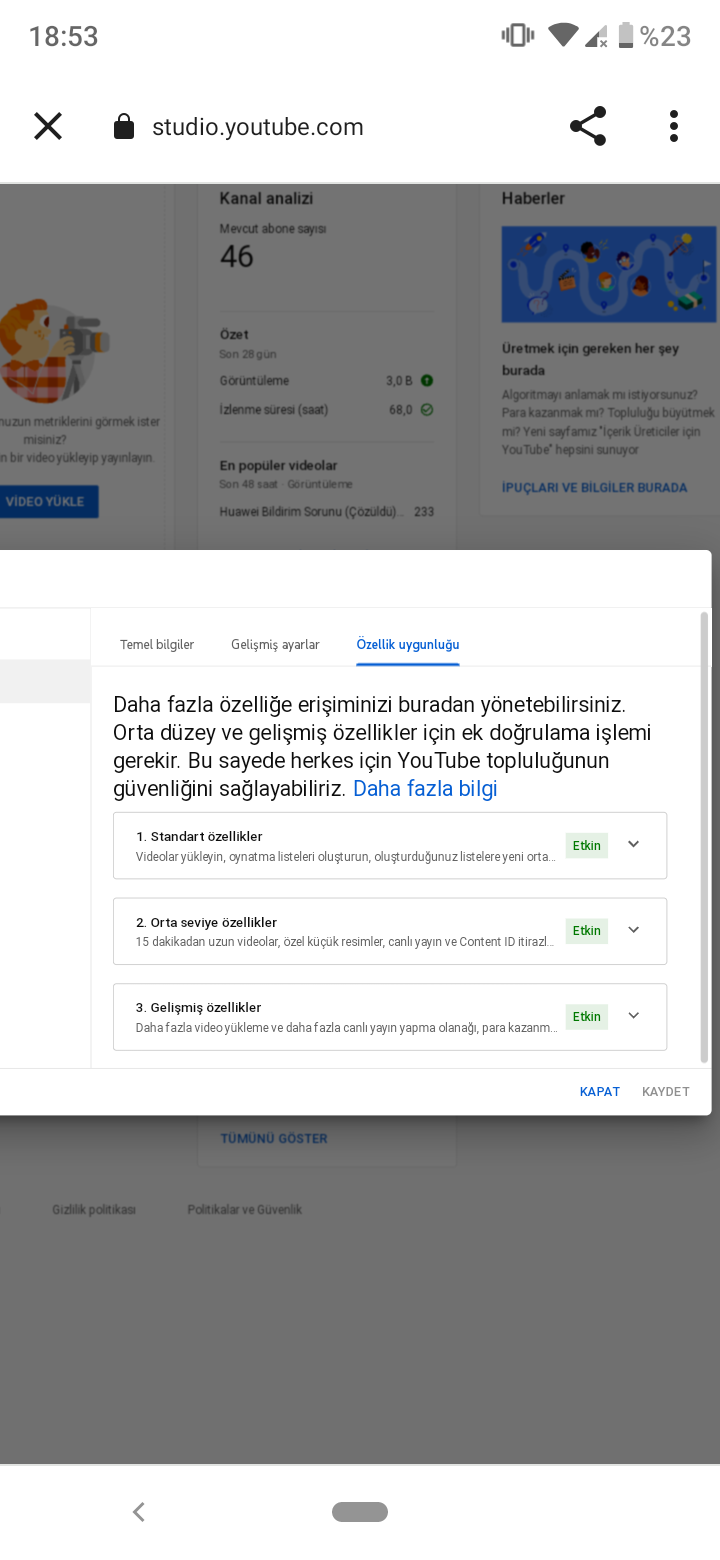720x1560 pixels.
Task: Tap the padlock site security icon
Action: coord(124,126)
